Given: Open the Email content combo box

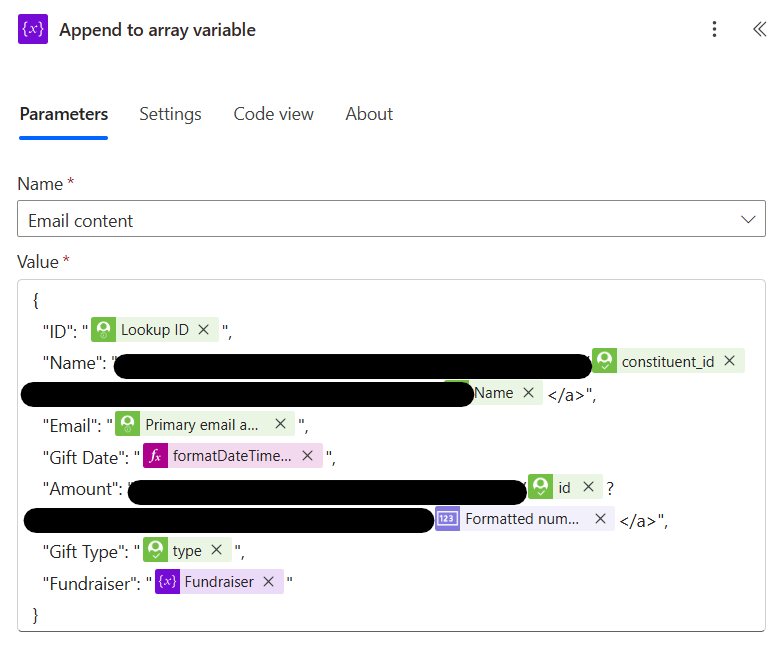Looking at the screenshot, I should [391, 219].
